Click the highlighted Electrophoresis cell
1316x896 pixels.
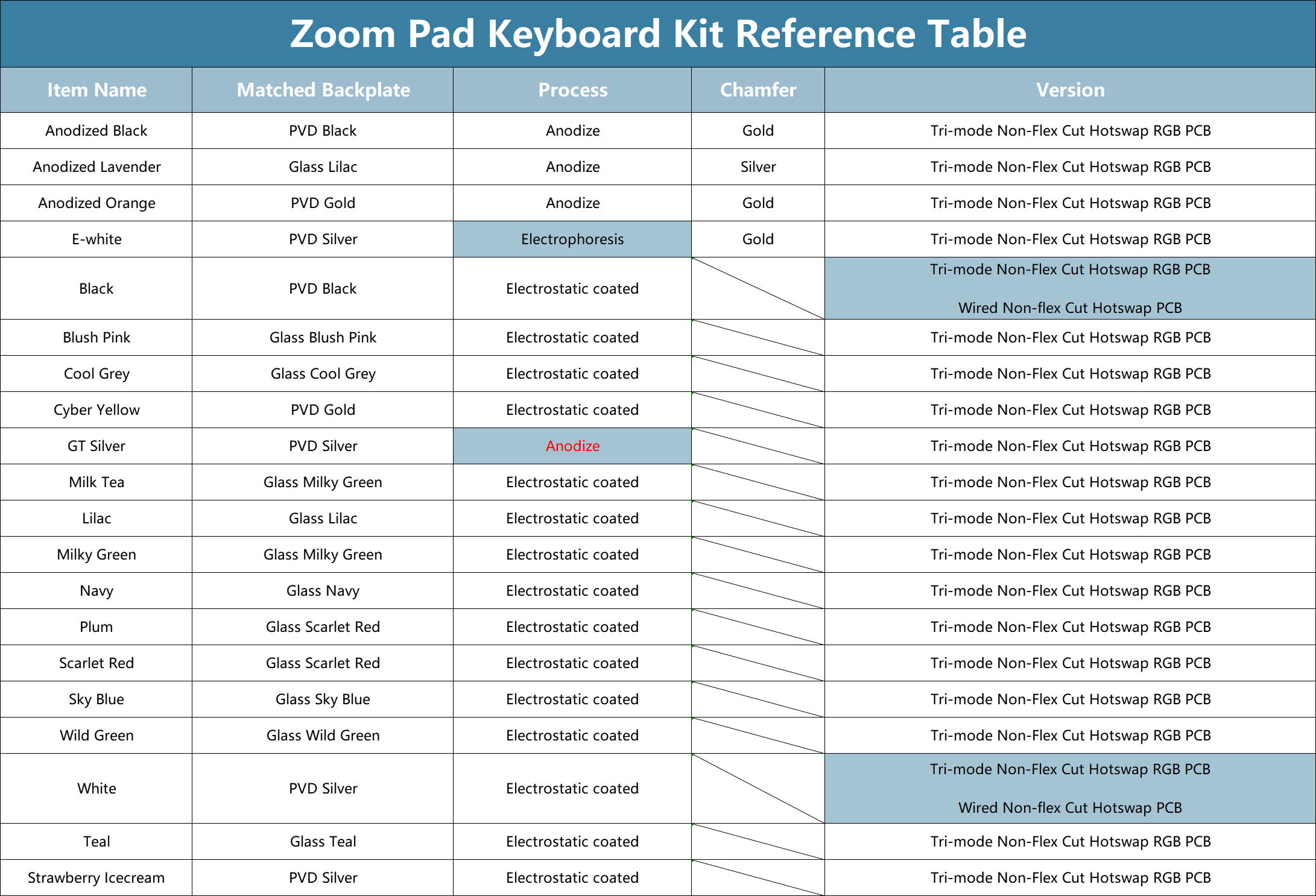pyautogui.click(x=572, y=239)
